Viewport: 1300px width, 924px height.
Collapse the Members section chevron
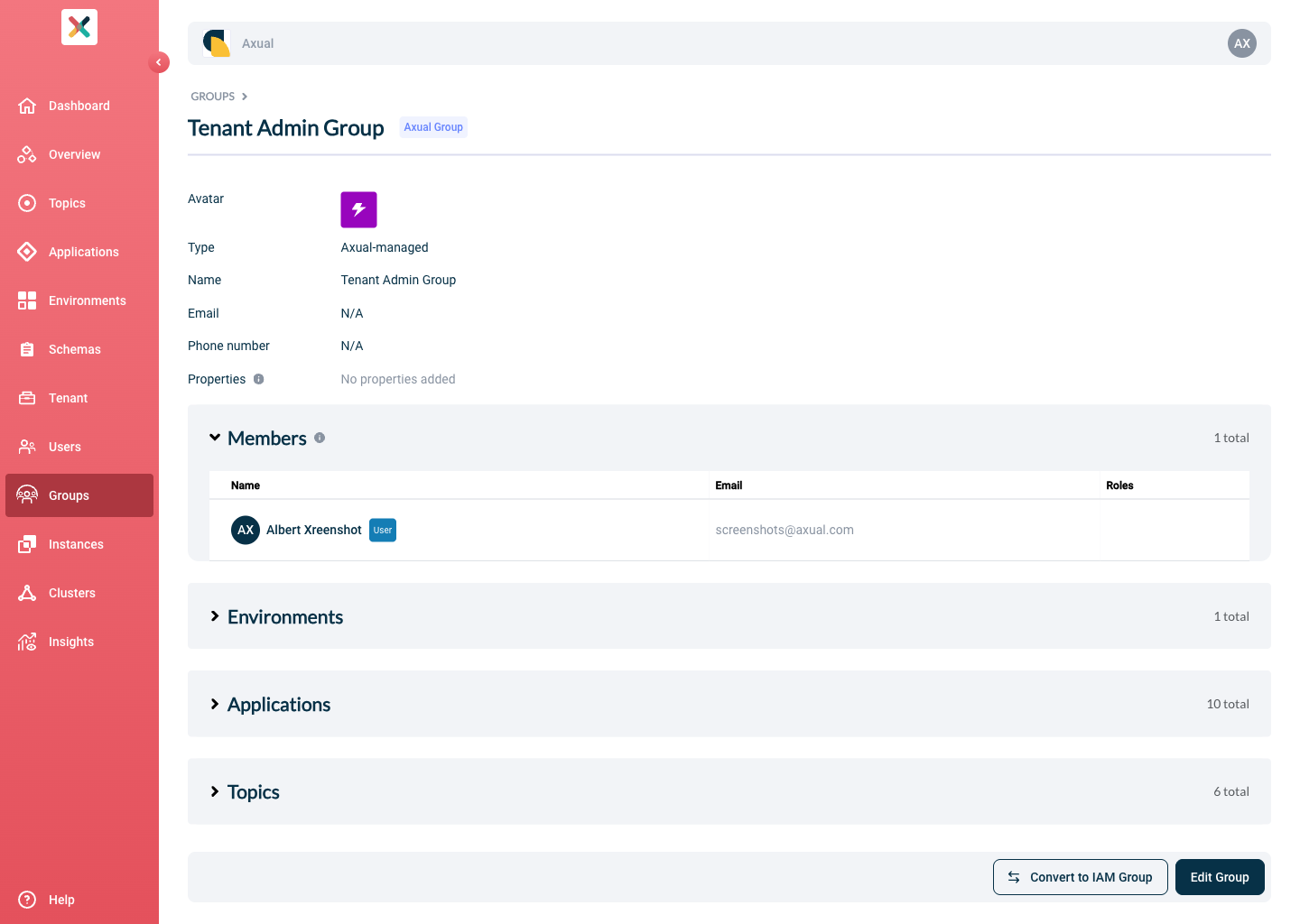pos(215,438)
